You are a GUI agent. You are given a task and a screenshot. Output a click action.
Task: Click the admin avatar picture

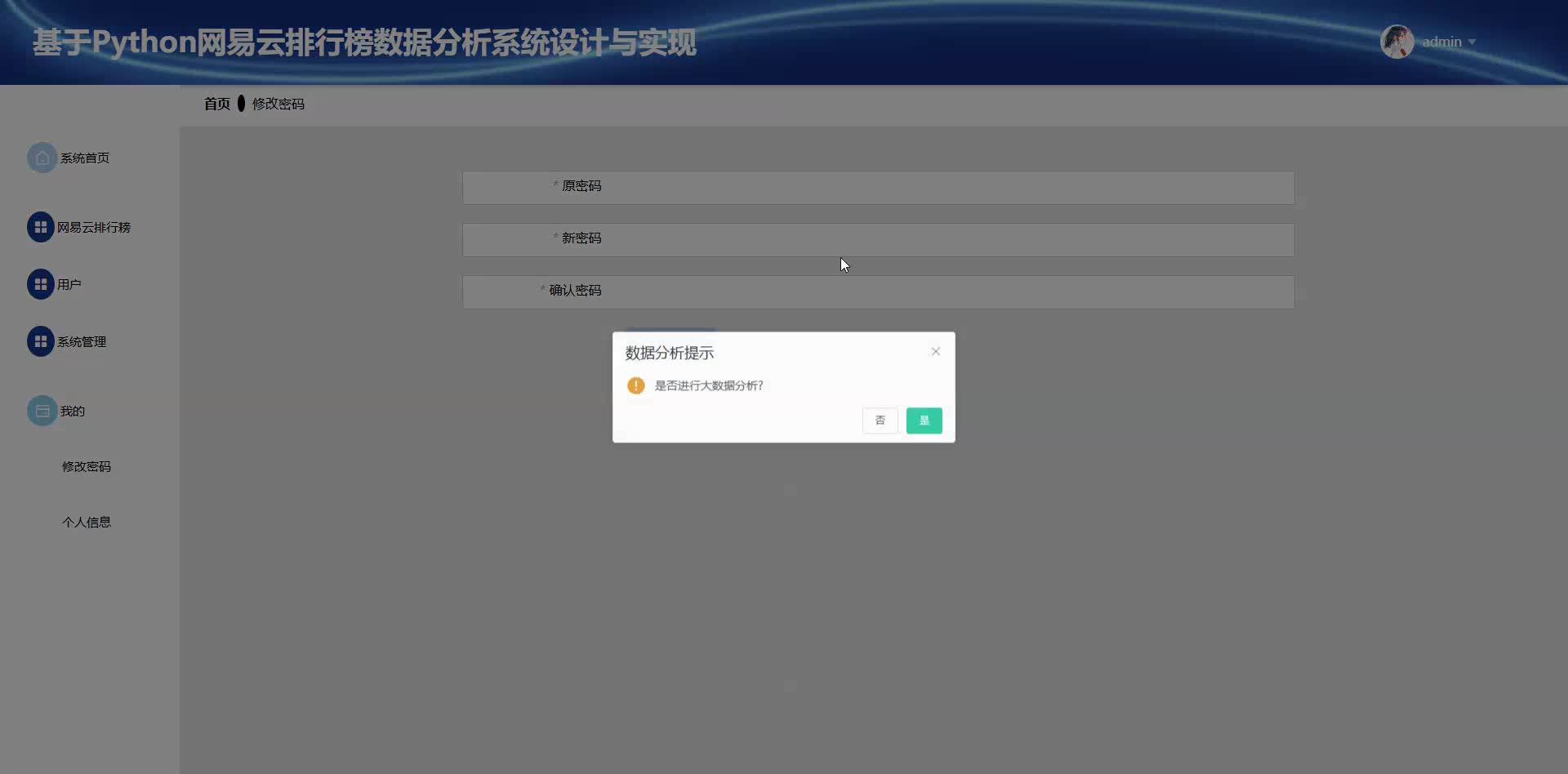click(1396, 42)
